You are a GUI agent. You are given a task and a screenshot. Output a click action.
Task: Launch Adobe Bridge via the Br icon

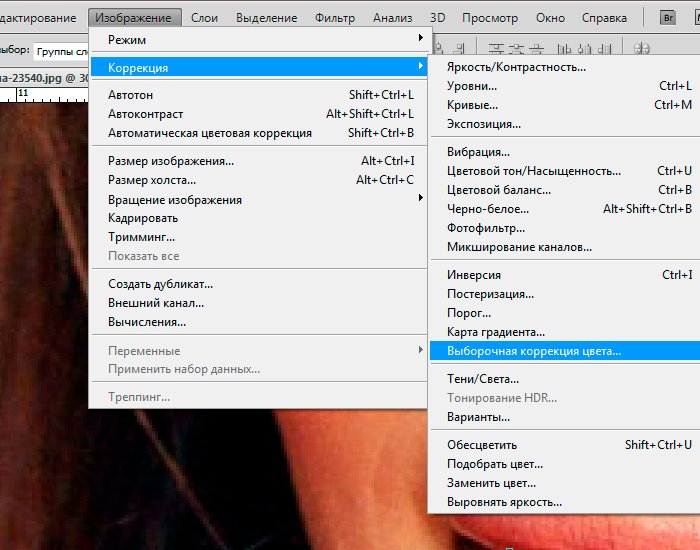667,17
